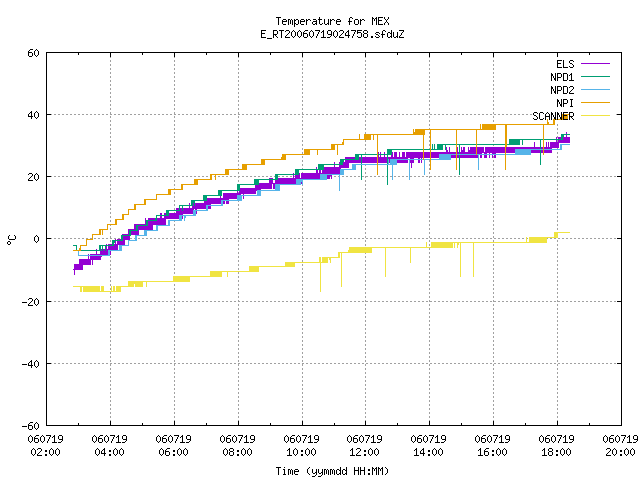Click the x-axis tick label 060719 12:00
Image resolution: width=640 pixels, height=480 pixels.
[364, 446]
